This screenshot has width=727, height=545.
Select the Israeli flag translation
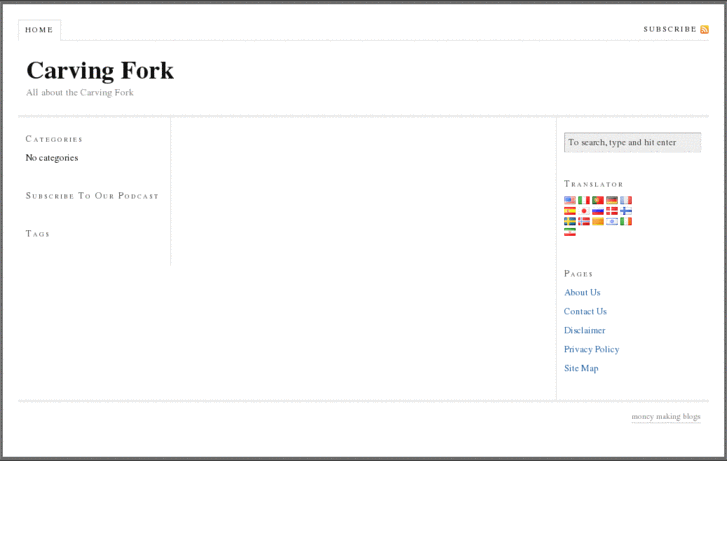(612, 221)
